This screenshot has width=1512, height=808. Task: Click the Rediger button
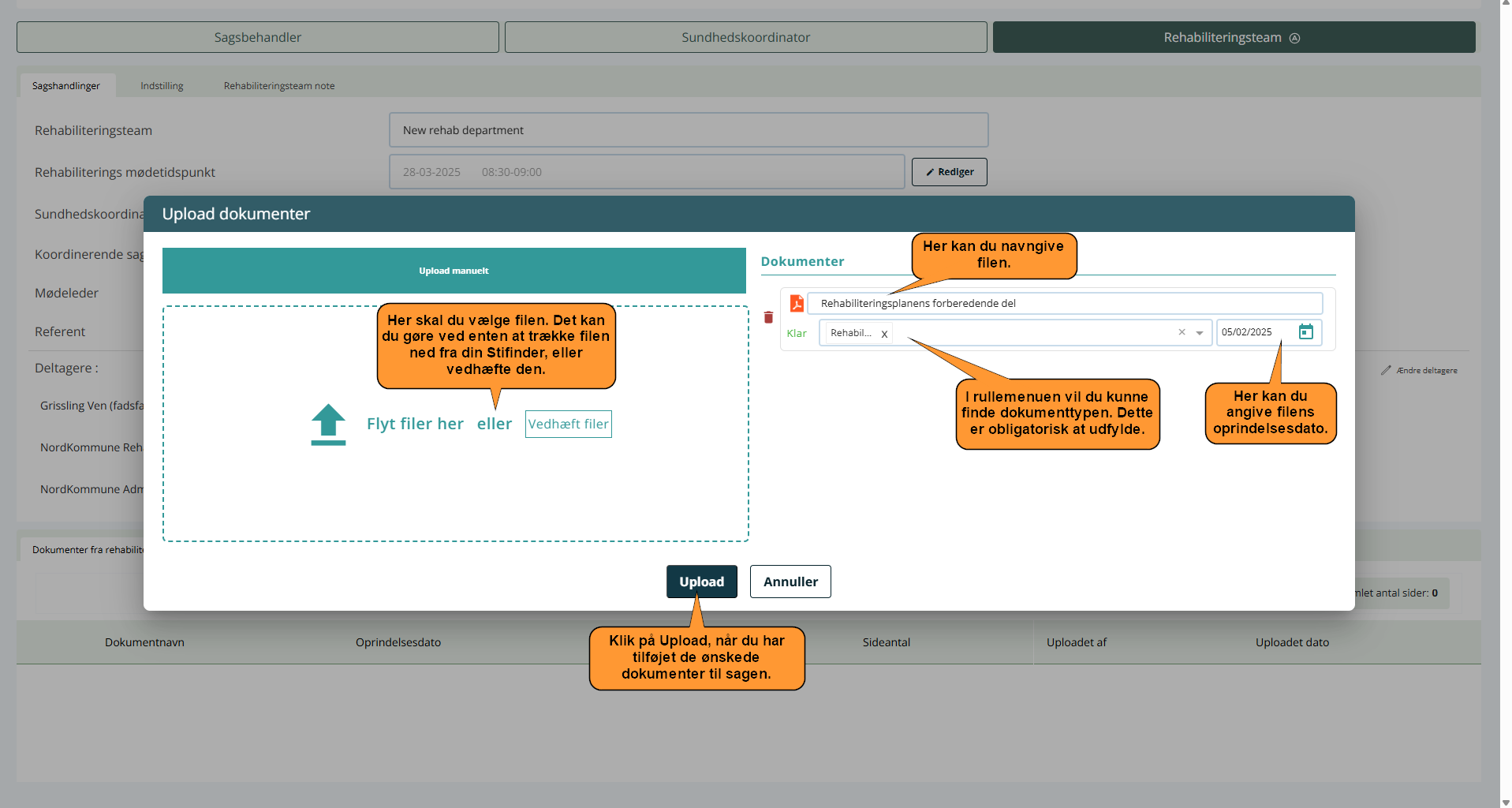coord(949,172)
